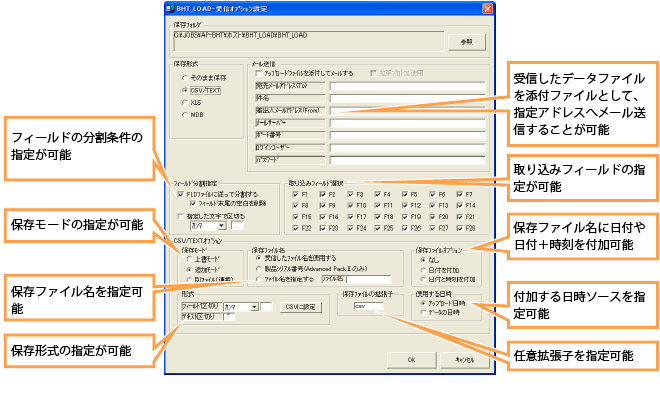Uncheck the F23 field checkbox
Image resolution: width=660 pixels, height=397 pixels.
pyautogui.click(x=322, y=228)
